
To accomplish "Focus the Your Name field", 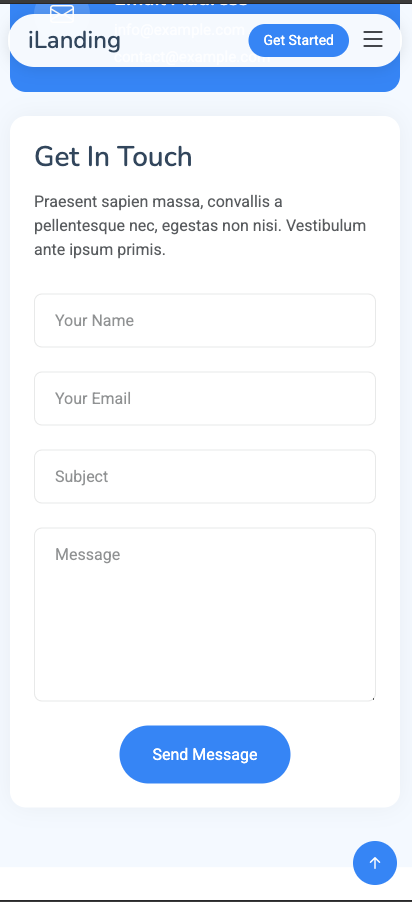I will coord(205,320).
